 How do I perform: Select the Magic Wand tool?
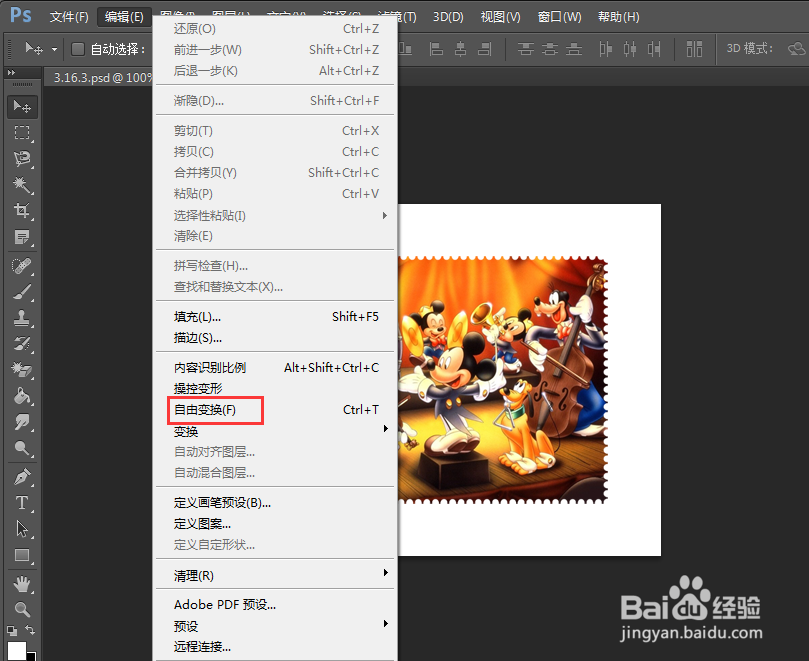click(22, 184)
